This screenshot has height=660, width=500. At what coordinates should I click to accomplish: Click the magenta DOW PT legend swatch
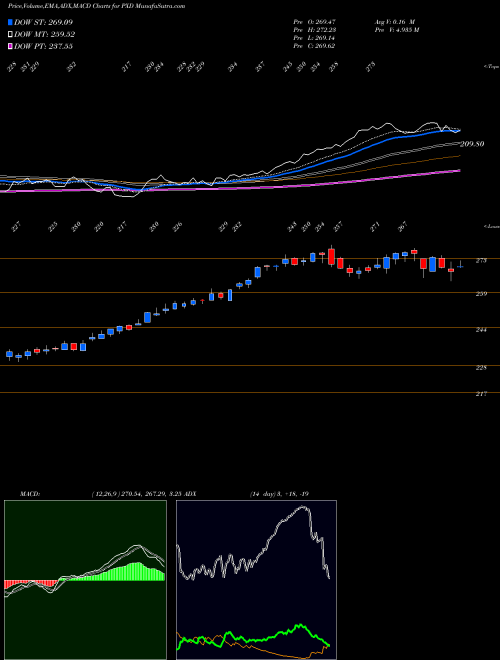tap(10, 46)
